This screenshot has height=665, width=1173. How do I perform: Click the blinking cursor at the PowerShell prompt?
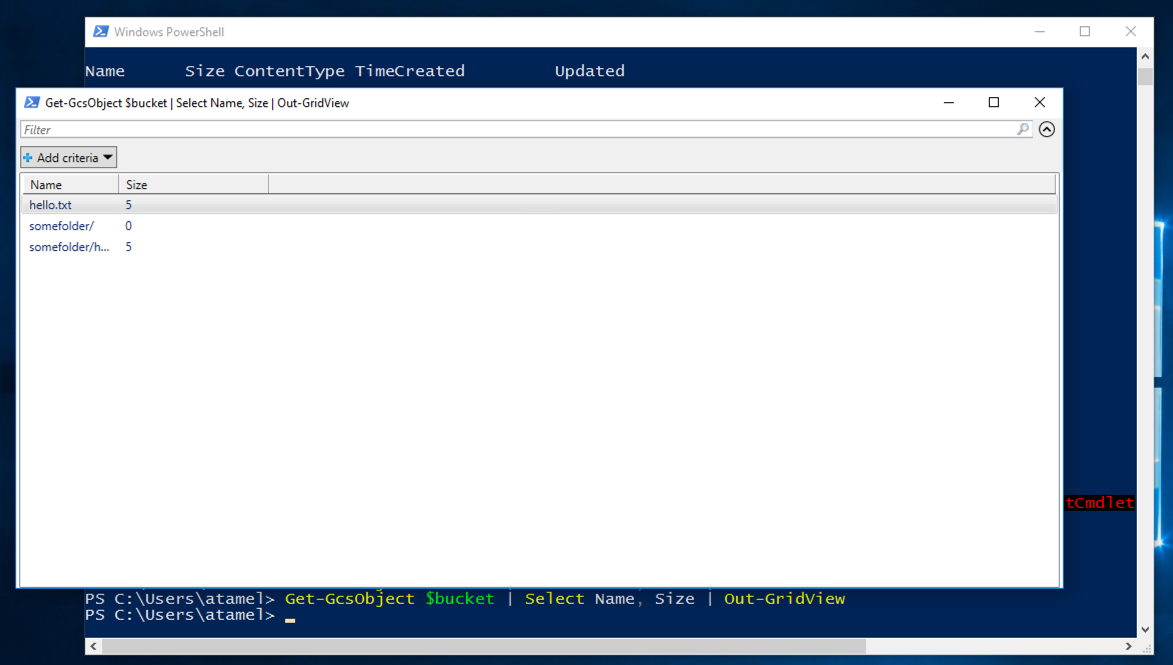click(x=289, y=615)
